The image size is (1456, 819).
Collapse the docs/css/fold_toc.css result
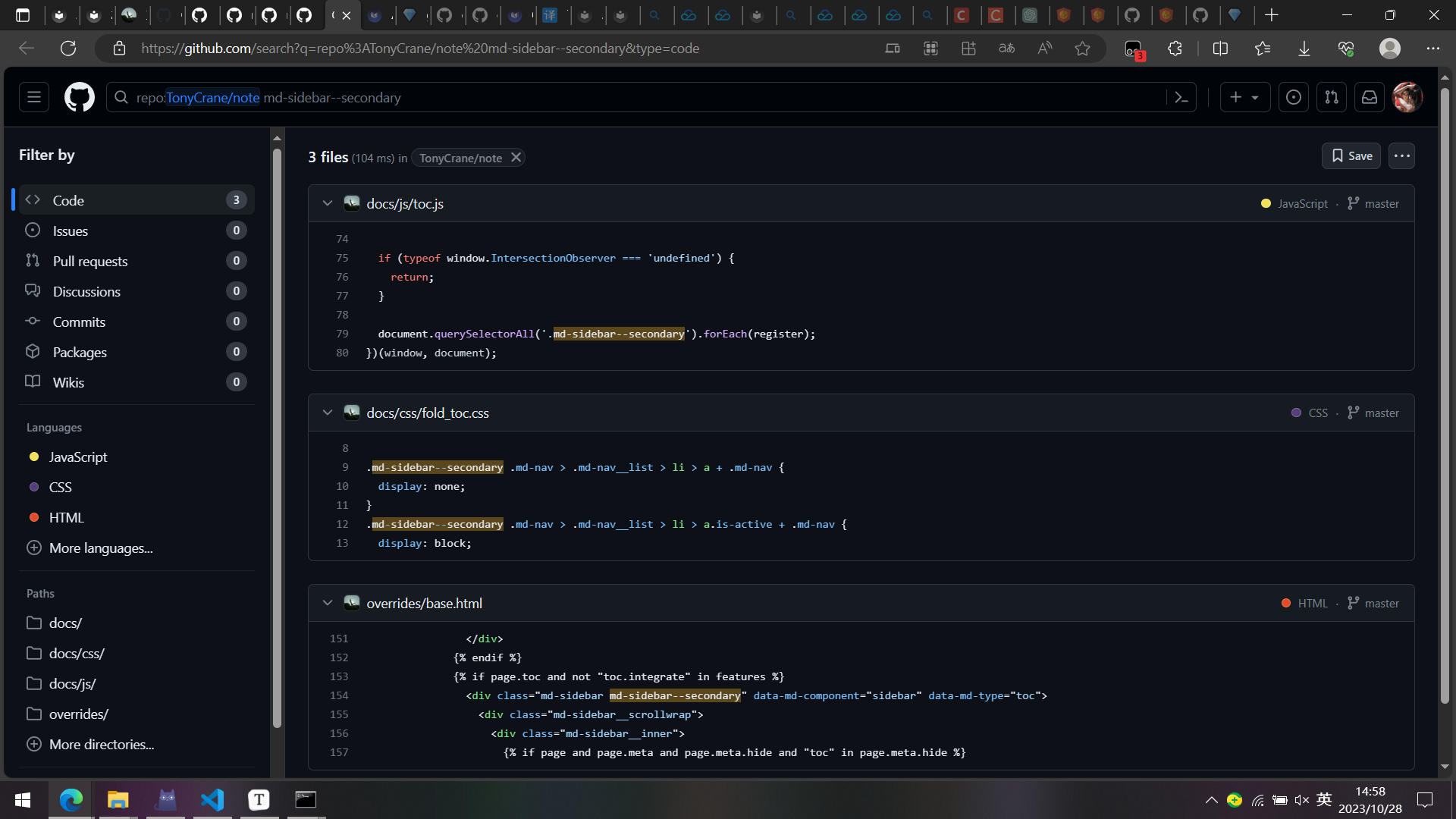coord(328,413)
